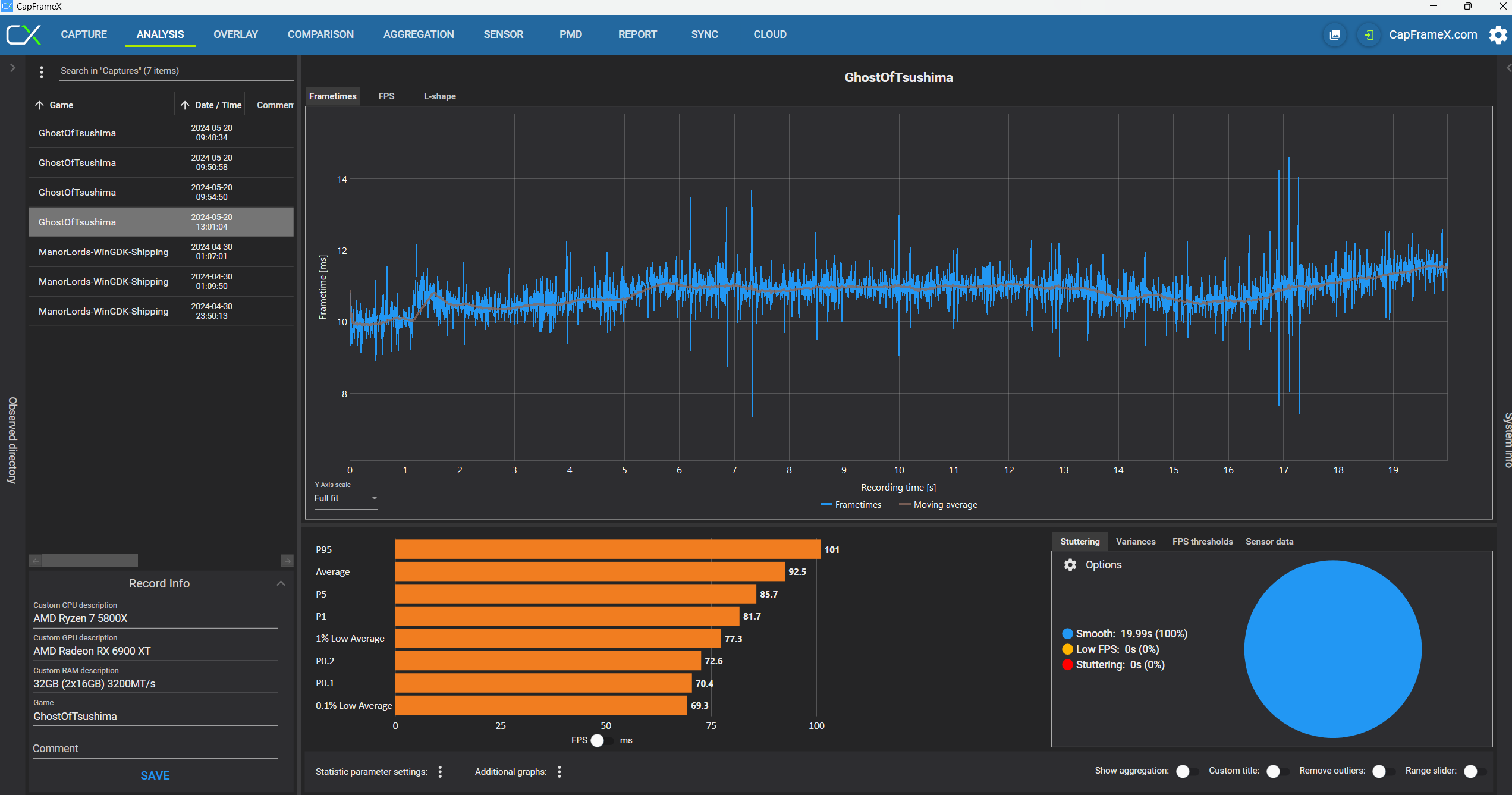Select GhostOfTsushima capture from 09:54:50

pyautogui.click(x=161, y=193)
